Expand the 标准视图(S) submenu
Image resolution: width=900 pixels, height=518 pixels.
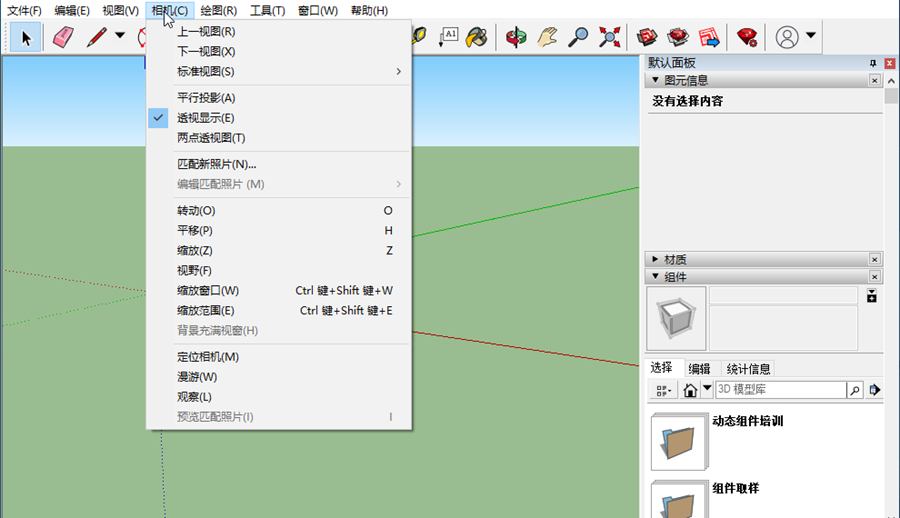[x=279, y=72]
